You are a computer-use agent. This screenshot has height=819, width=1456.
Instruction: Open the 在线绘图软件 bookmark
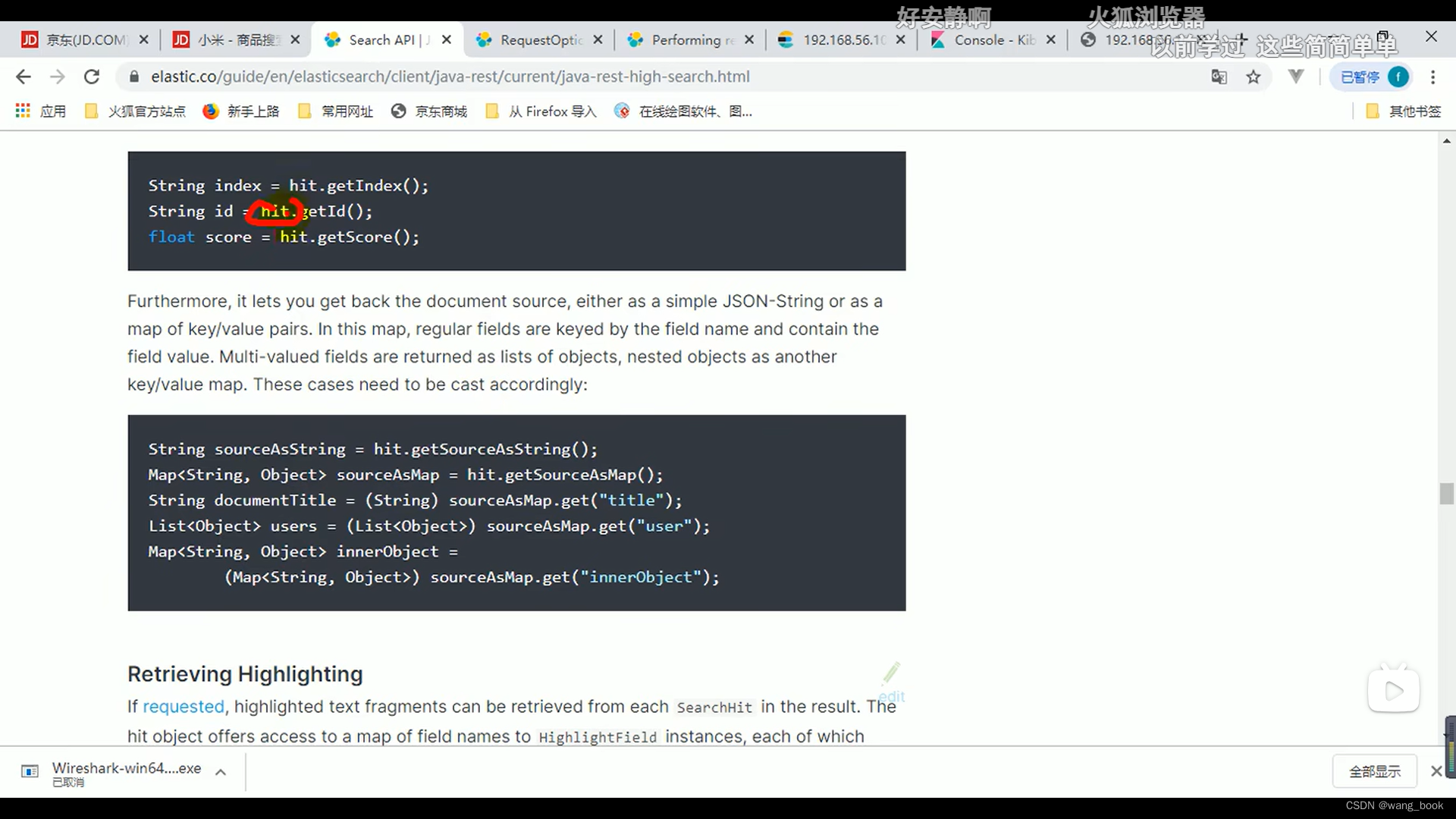pyautogui.click(x=684, y=111)
